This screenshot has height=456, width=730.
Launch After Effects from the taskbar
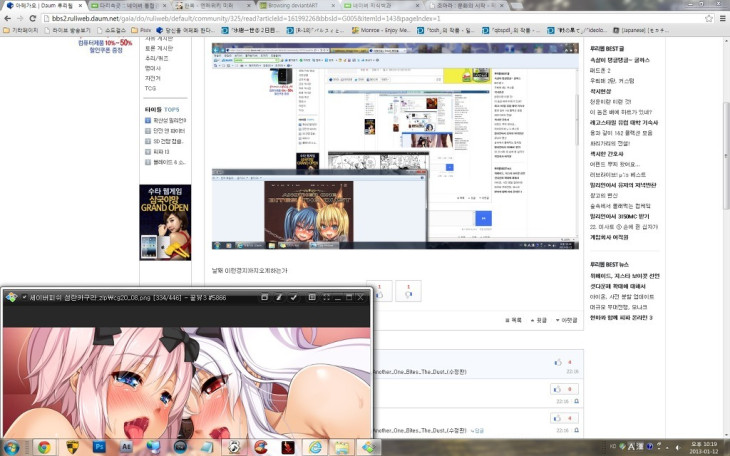point(127,446)
